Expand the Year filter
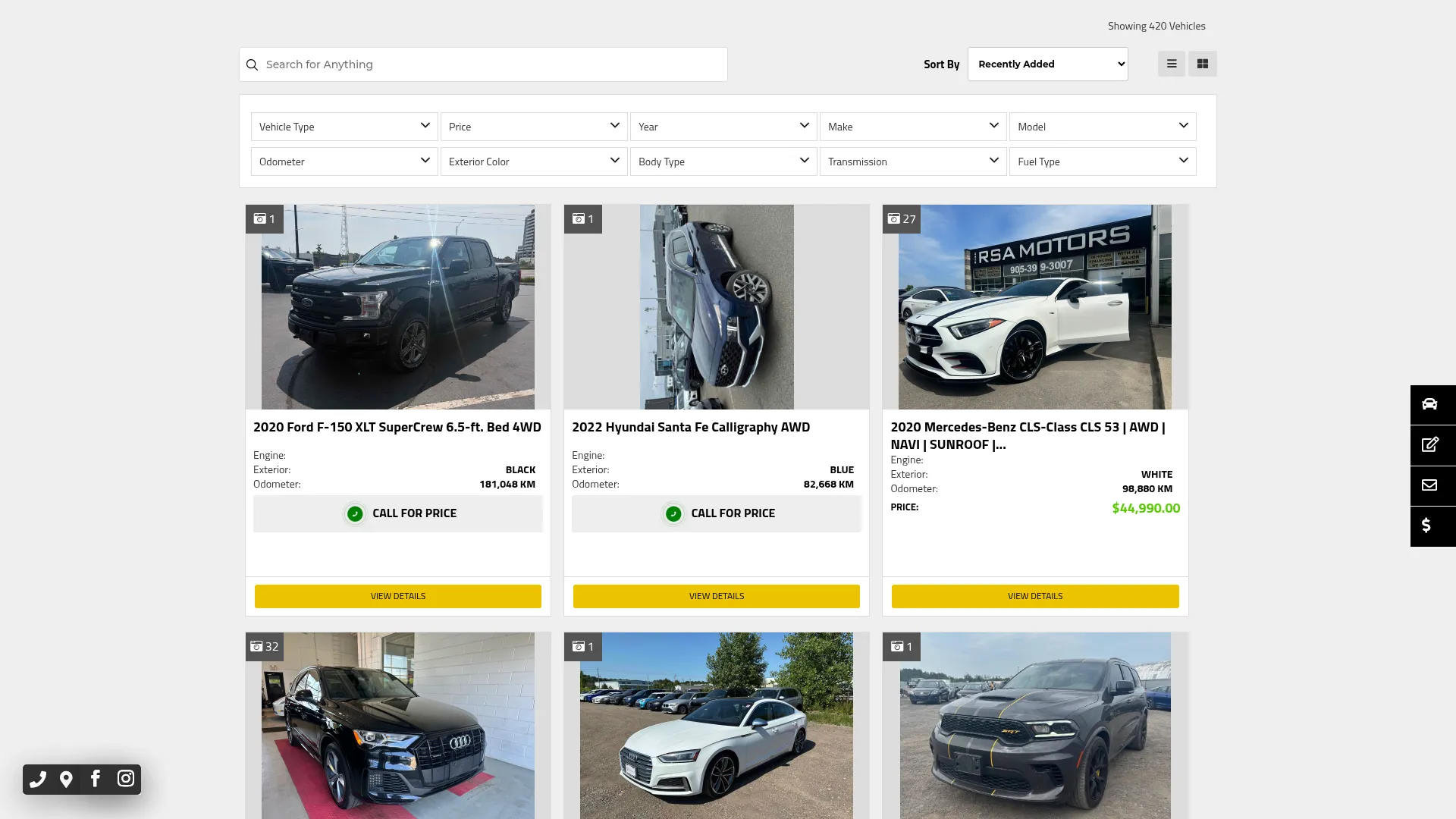 click(x=723, y=127)
